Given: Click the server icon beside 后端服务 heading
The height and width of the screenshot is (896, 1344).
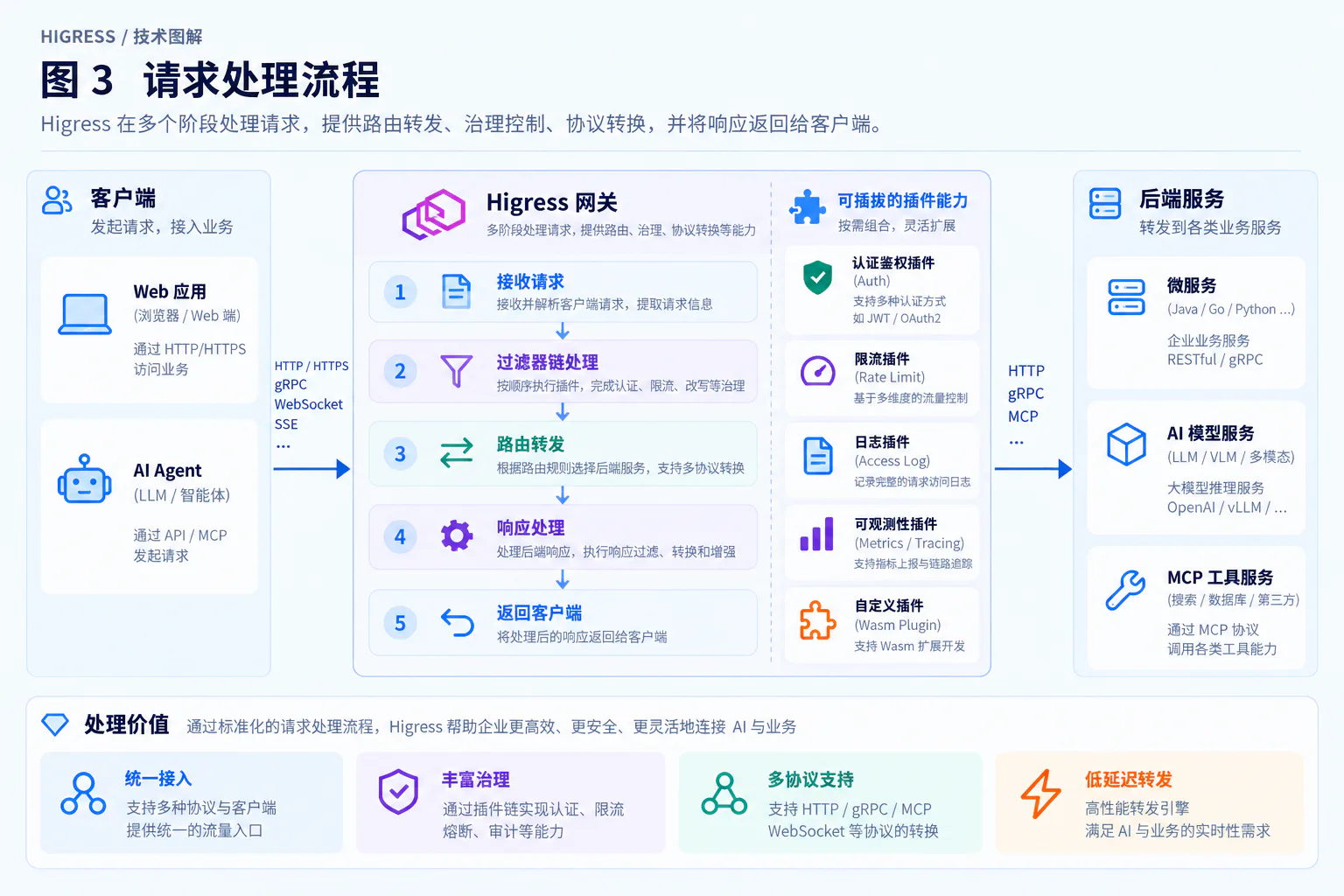Looking at the screenshot, I should (x=1105, y=204).
